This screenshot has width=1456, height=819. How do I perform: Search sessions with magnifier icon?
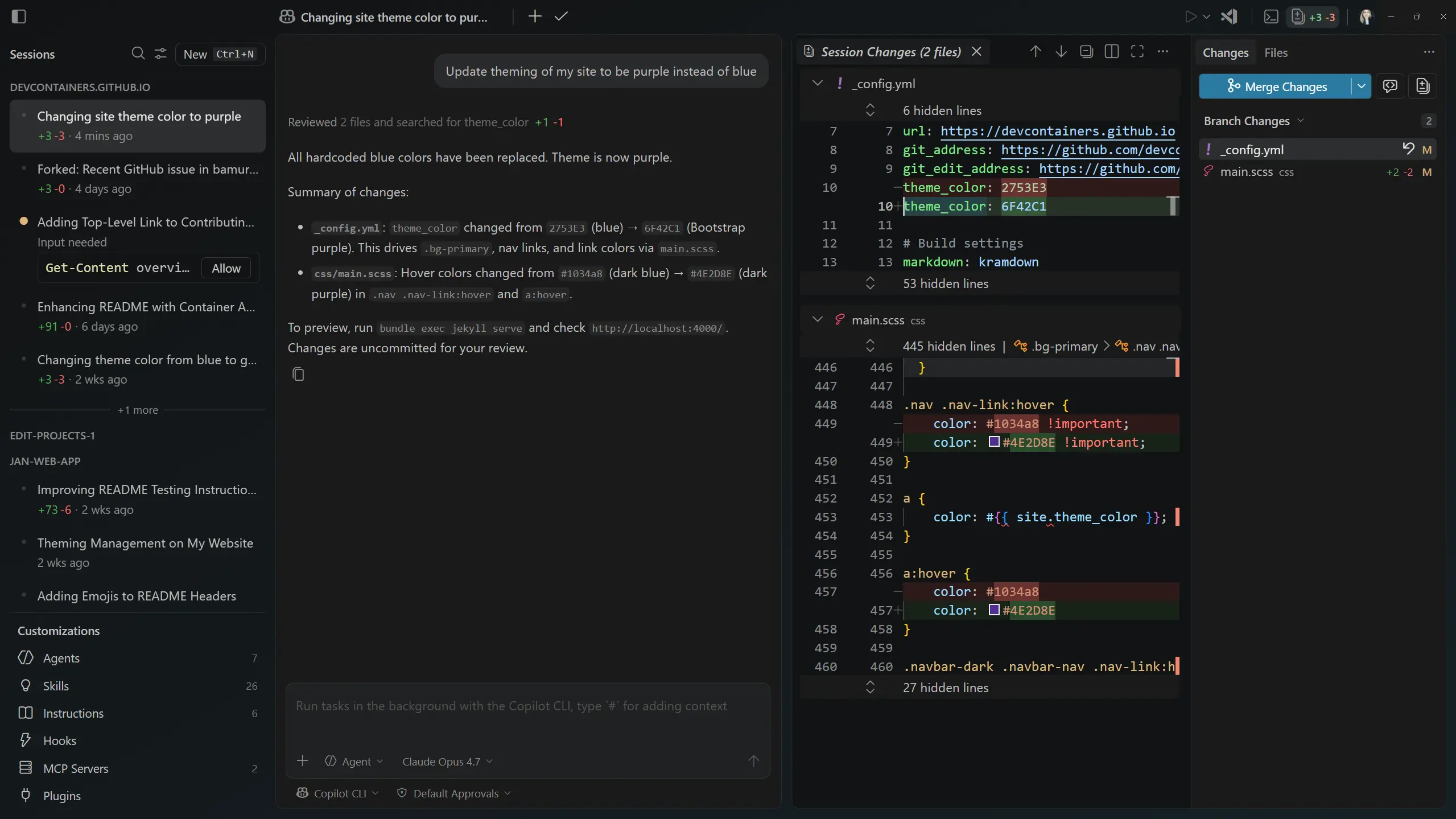138,53
